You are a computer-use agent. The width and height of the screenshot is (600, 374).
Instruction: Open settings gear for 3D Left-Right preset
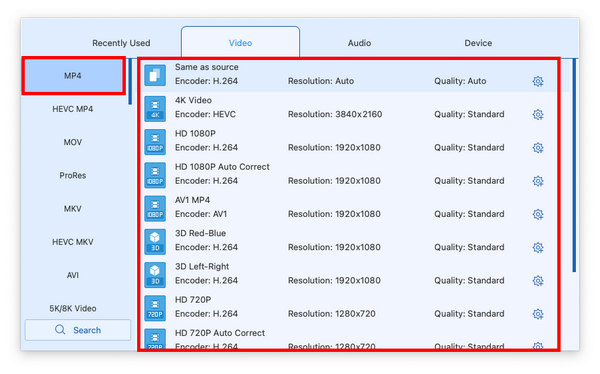tap(538, 281)
